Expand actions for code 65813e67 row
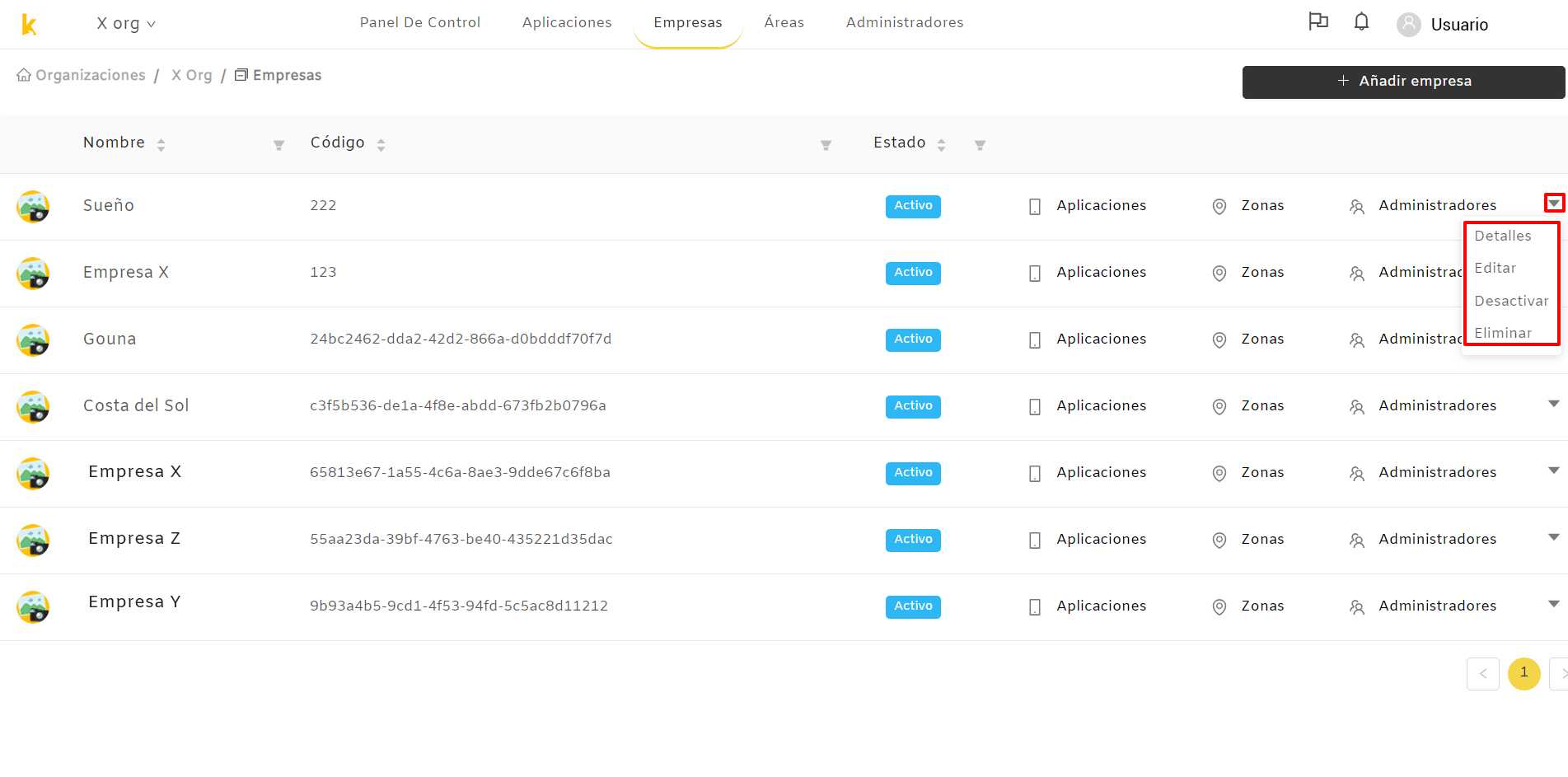1568x777 pixels. 1554,470
